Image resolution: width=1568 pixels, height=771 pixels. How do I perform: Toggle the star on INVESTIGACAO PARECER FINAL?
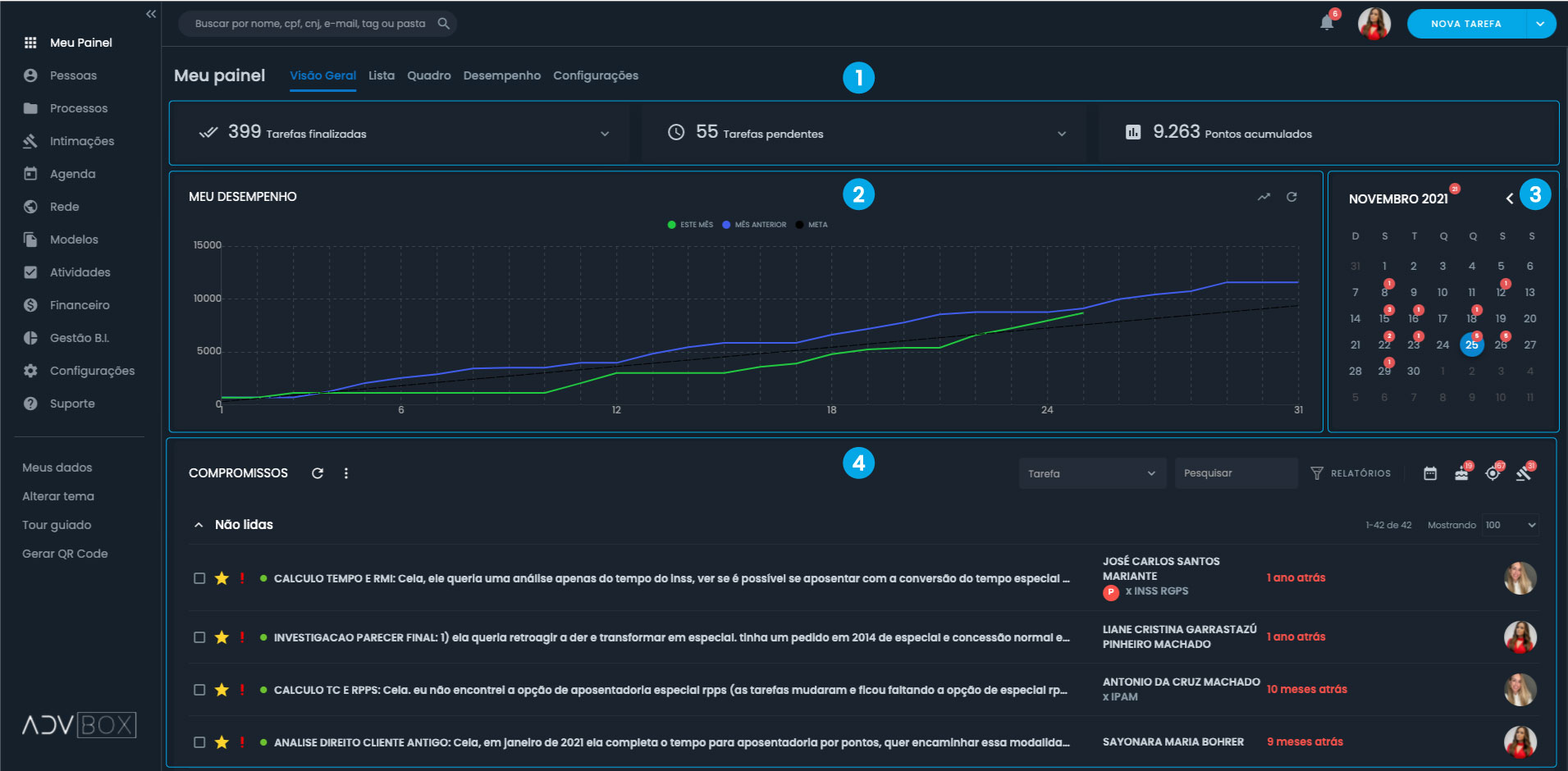(x=222, y=636)
